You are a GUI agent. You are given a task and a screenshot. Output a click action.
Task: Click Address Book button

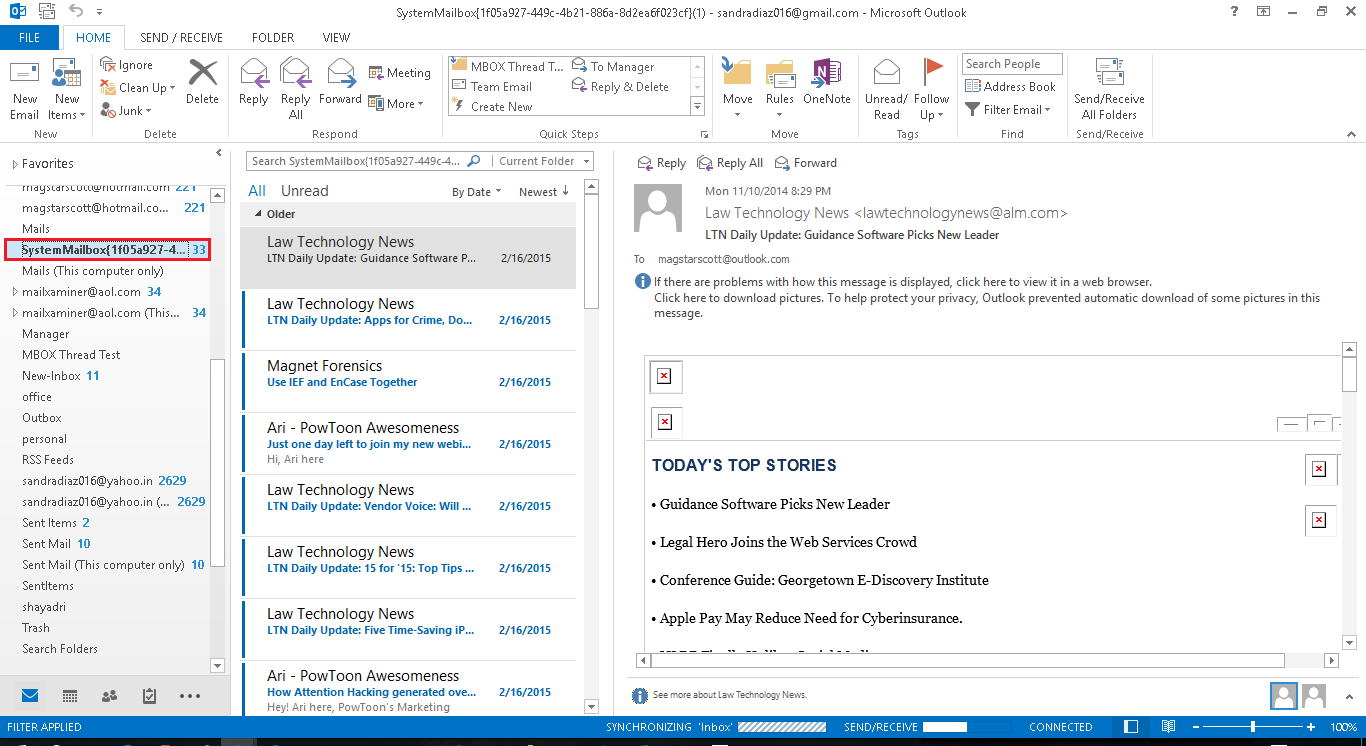pyautogui.click(x=1010, y=87)
